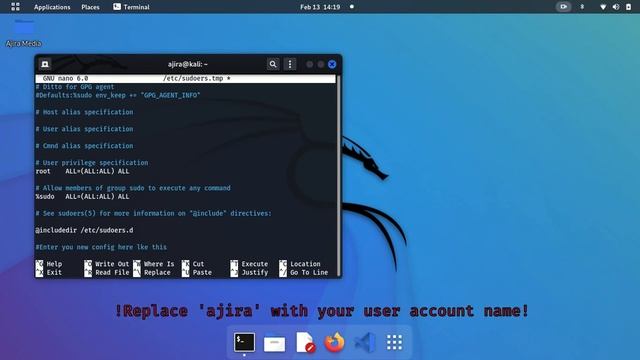The image size is (640, 360).
Task: Open the Activities grid icon in top bar
Action: tap(15, 7)
